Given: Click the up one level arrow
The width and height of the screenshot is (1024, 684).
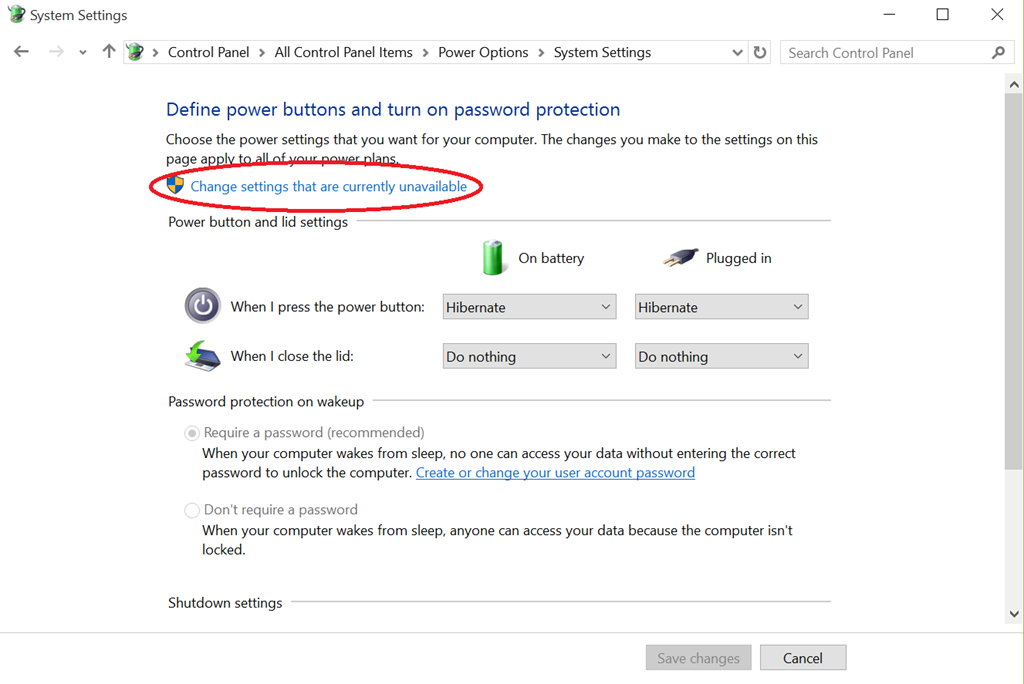Looking at the screenshot, I should pos(108,52).
